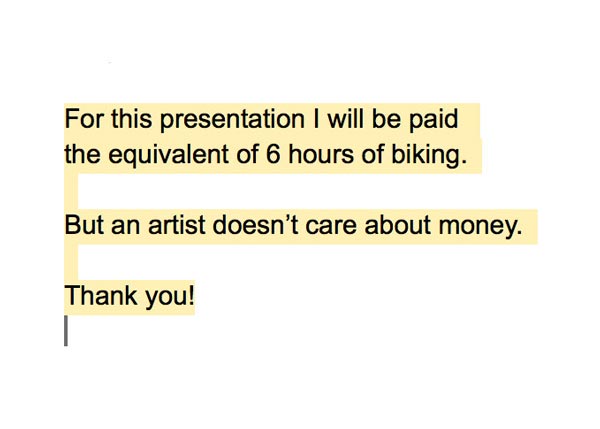Click the word "For" at the text start

(x=84, y=119)
